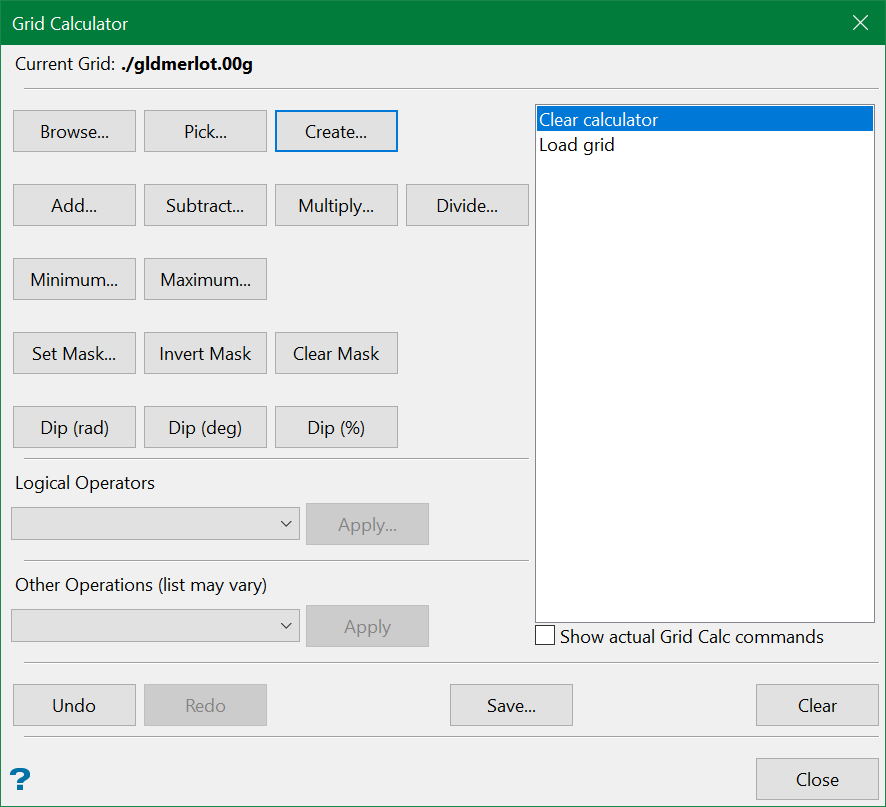Enable Show actual Grid Calc commands checkbox

click(x=546, y=636)
